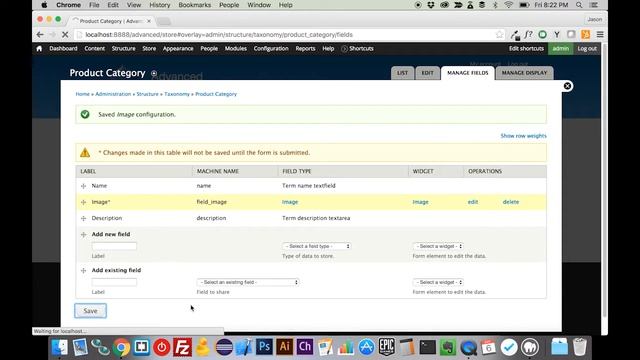Open the Structure admin menu item

coord(124,49)
